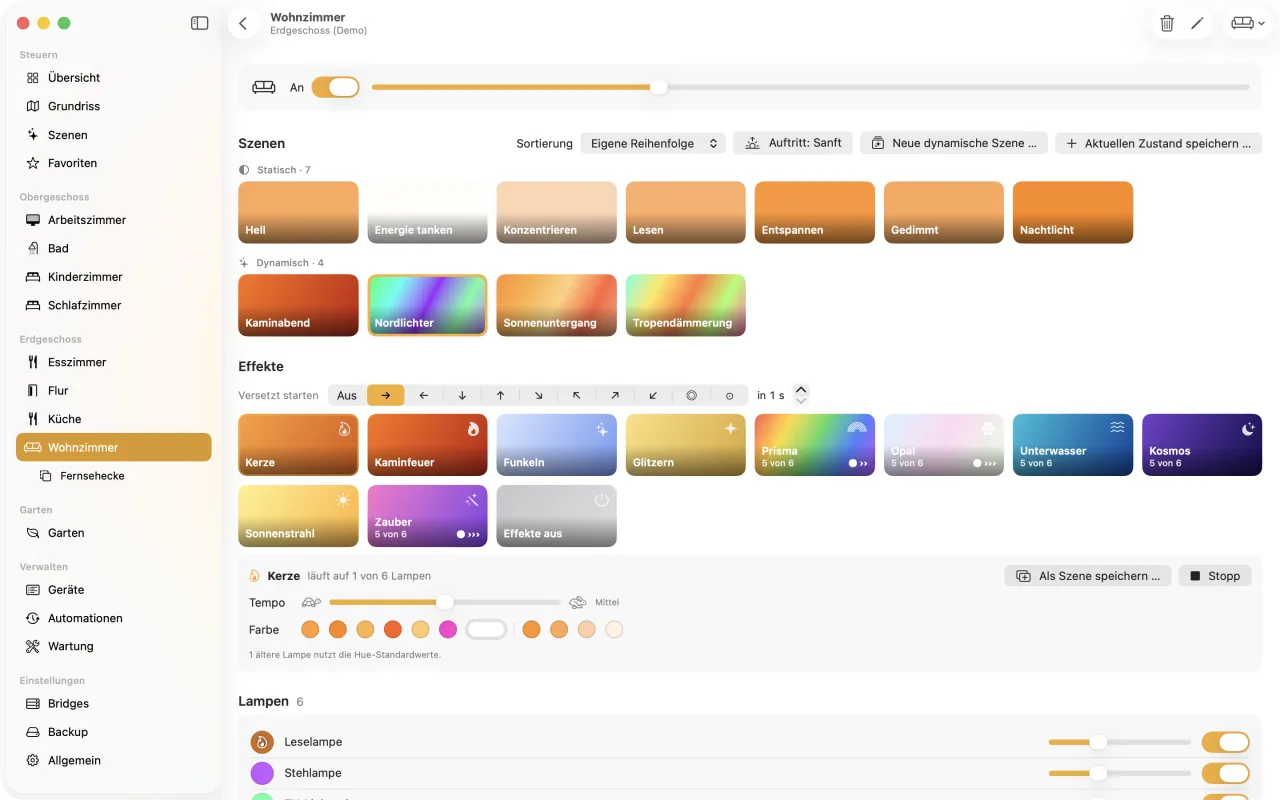This screenshot has width=1280, height=800.
Task: Select the concentric circle offset mode
Action: [691, 395]
